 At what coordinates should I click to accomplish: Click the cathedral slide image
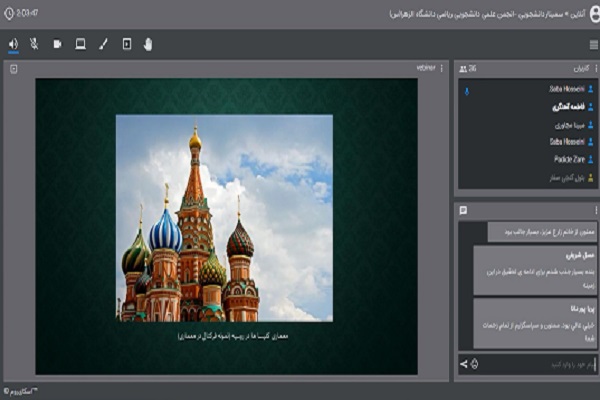pyautogui.click(x=224, y=218)
